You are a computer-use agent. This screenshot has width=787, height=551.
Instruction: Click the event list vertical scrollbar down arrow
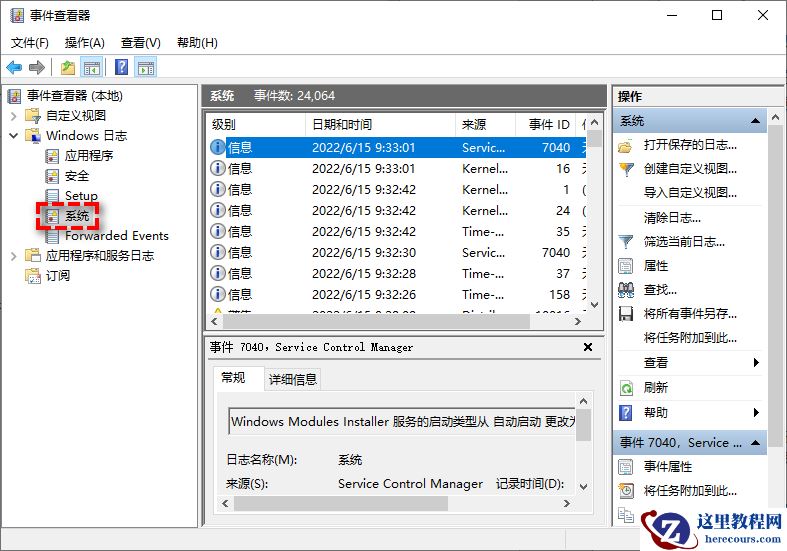pos(595,305)
